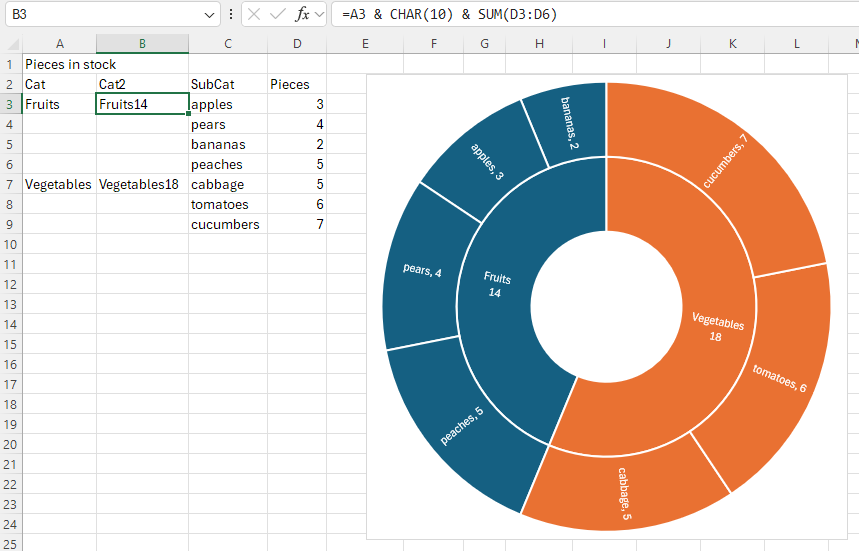Screen dimensions: 859x551
Task: Click the Enter checkmark icon in formula bar
Action: point(278,14)
